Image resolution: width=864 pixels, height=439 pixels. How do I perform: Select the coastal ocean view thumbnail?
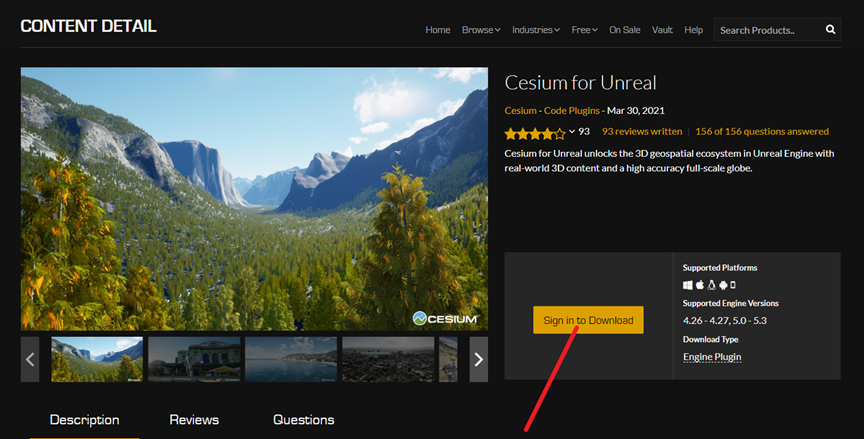291,360
